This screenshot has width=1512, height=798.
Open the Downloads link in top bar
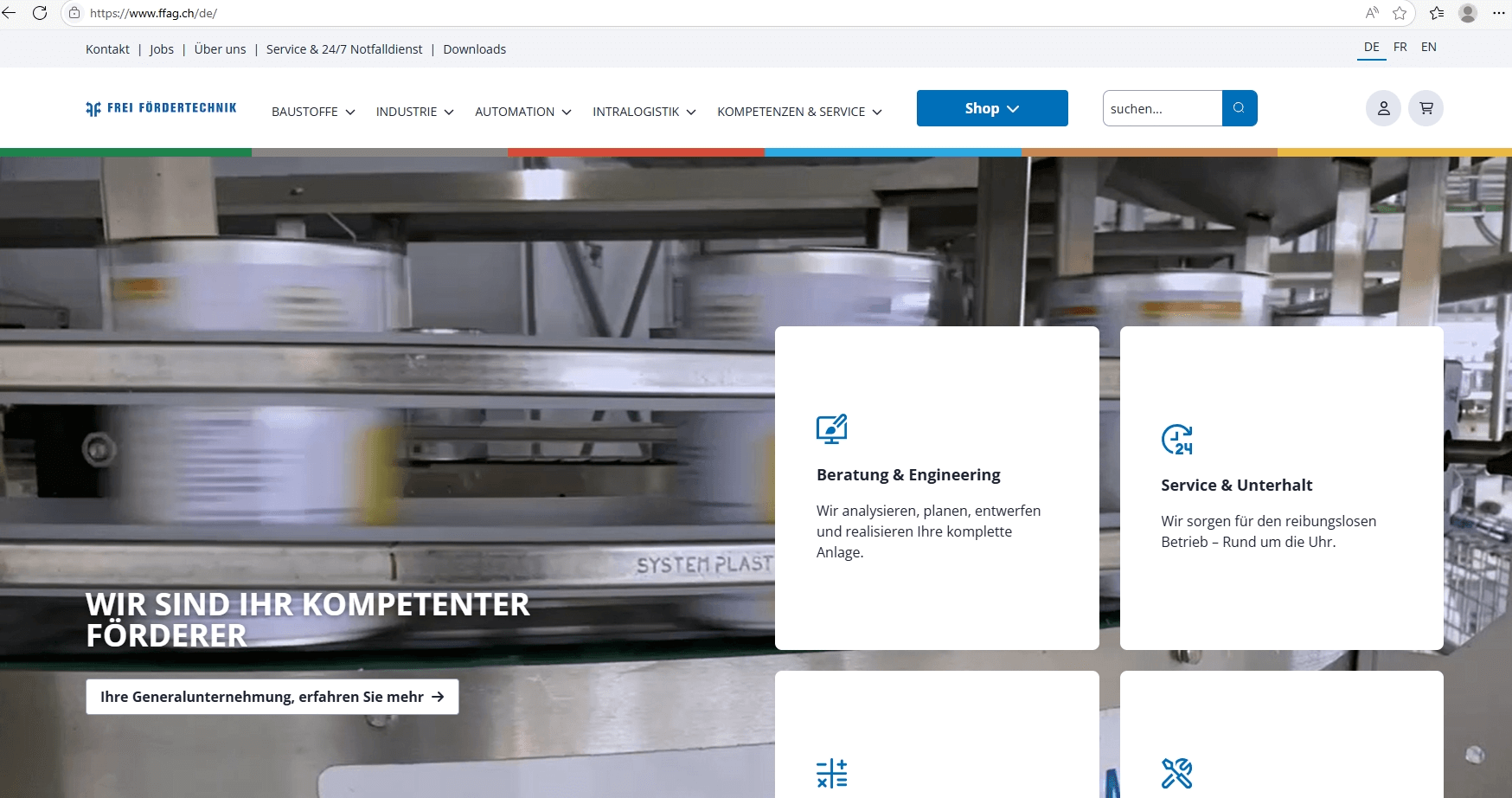coord(474,49)
